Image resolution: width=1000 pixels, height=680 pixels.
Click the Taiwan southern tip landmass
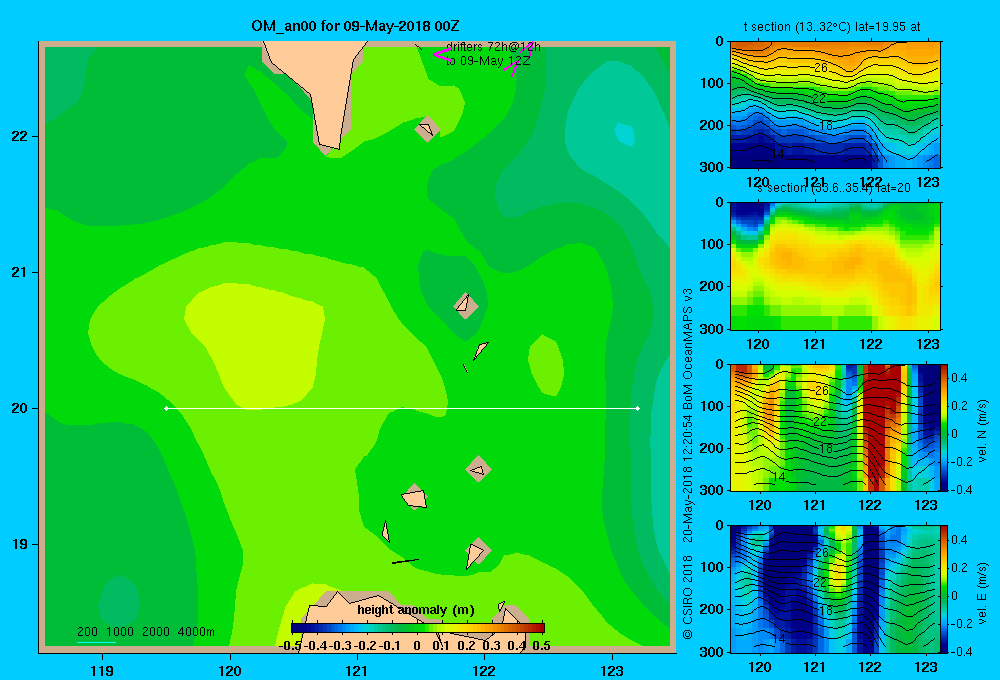tap(322, 89)
